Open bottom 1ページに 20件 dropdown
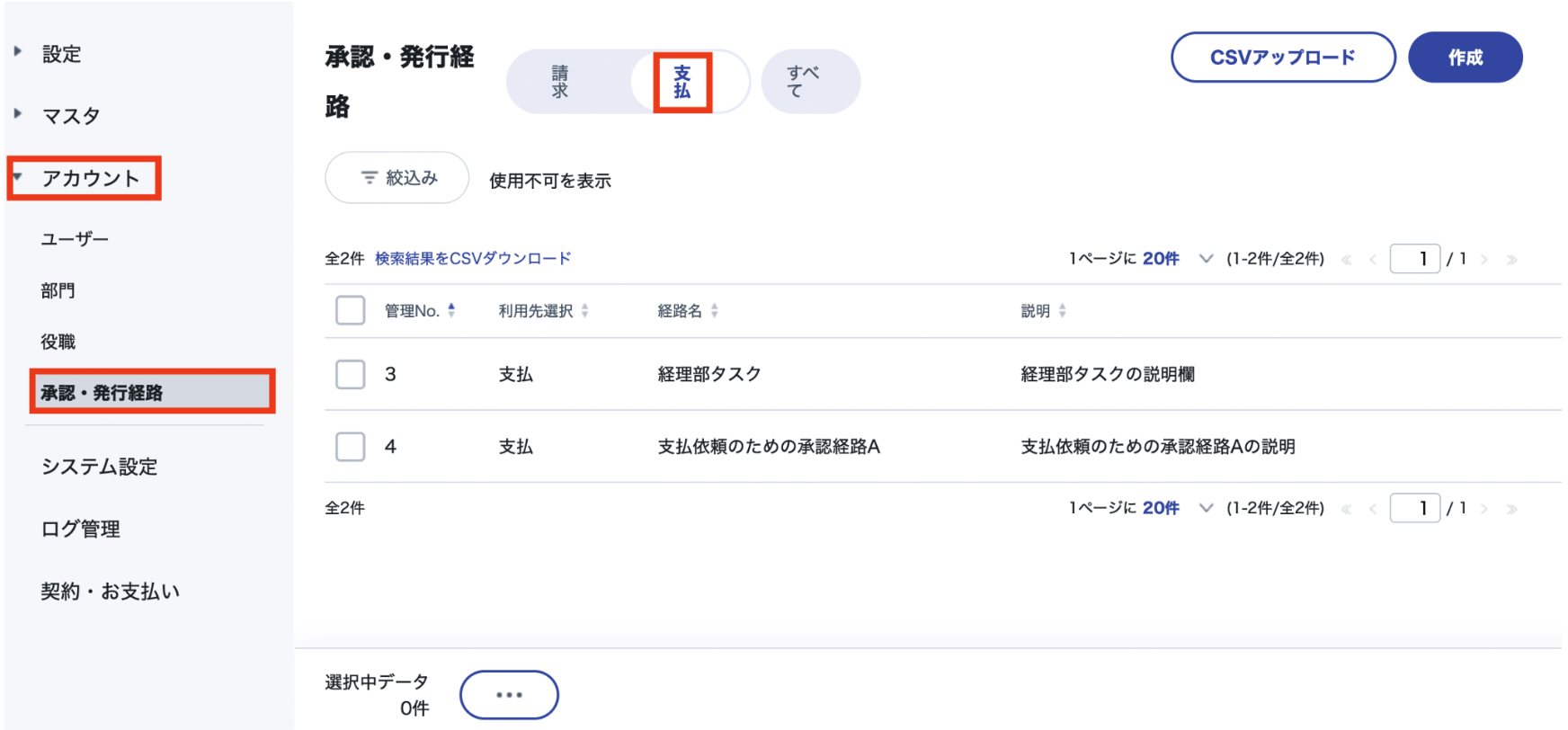 click(1178, 508)
